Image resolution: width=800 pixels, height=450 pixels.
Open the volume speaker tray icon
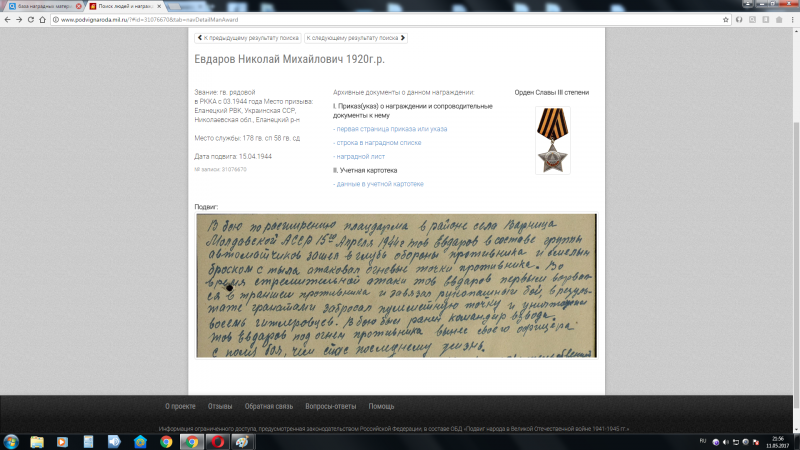coord(726,442)
